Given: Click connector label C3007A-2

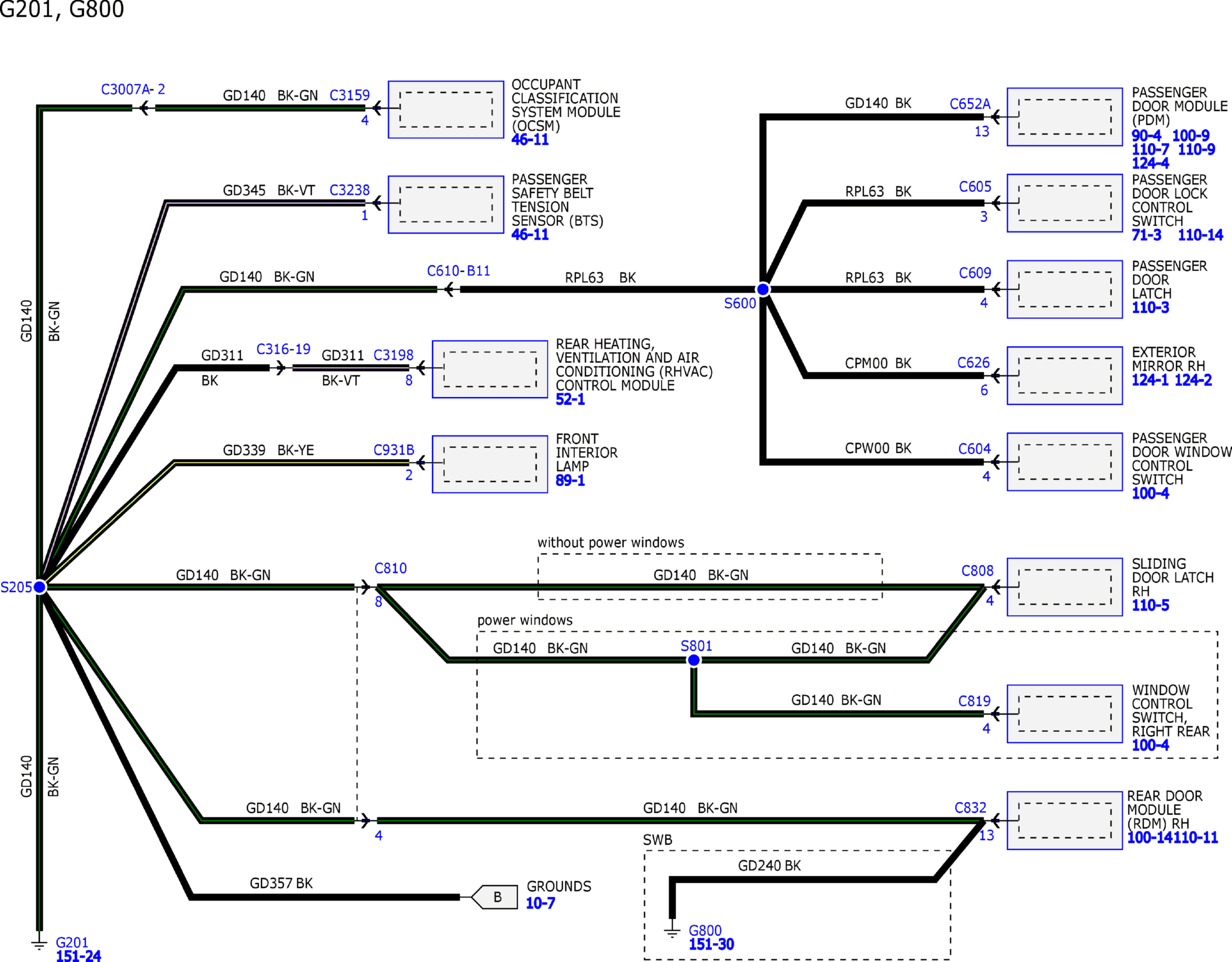Looking at the screenshot, I should [x=133, y=89].
